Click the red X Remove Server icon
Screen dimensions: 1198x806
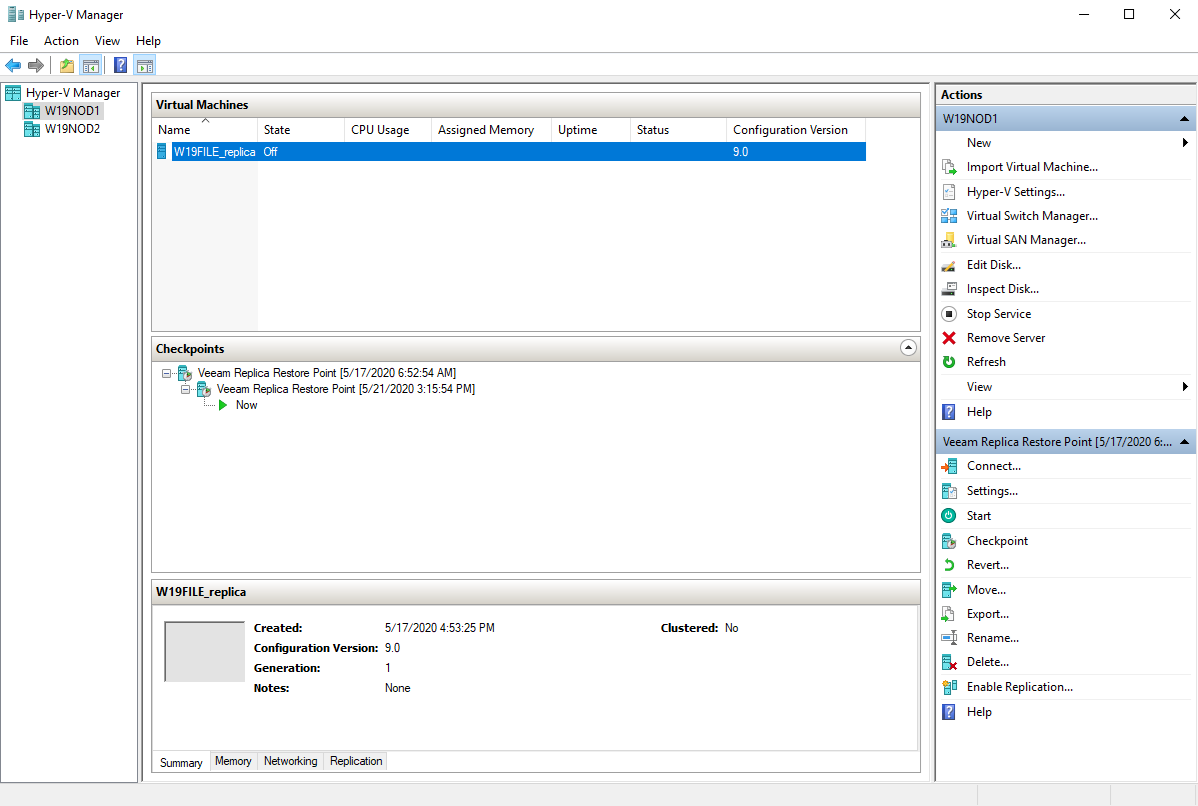pyautogui.click(x=949, y=338)
